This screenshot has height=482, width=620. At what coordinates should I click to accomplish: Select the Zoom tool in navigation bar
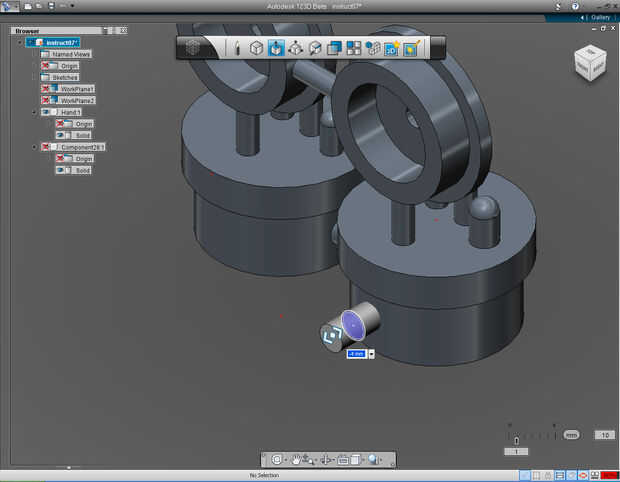[308, 460]
